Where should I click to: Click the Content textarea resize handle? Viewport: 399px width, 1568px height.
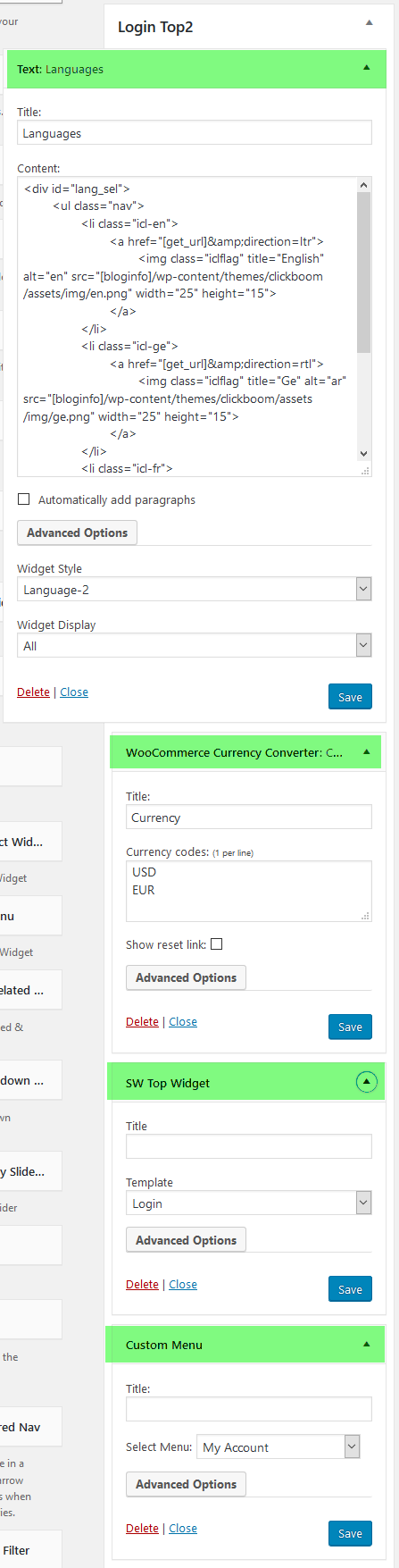pos(365,471)
